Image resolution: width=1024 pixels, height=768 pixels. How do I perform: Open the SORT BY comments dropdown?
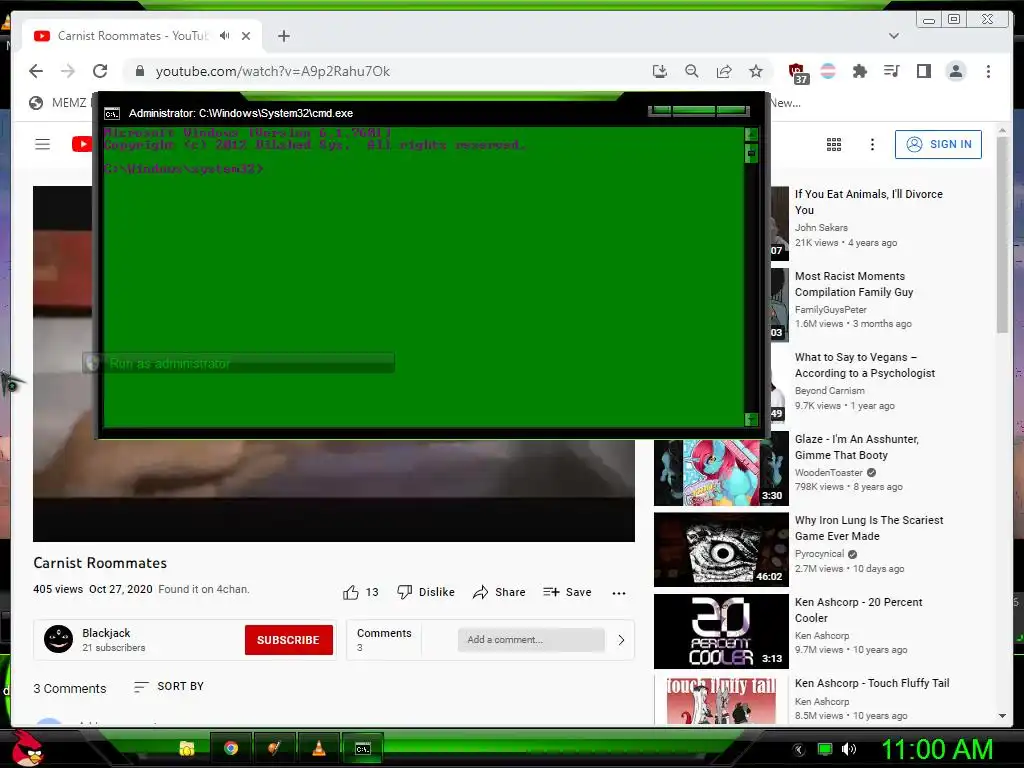169,686
